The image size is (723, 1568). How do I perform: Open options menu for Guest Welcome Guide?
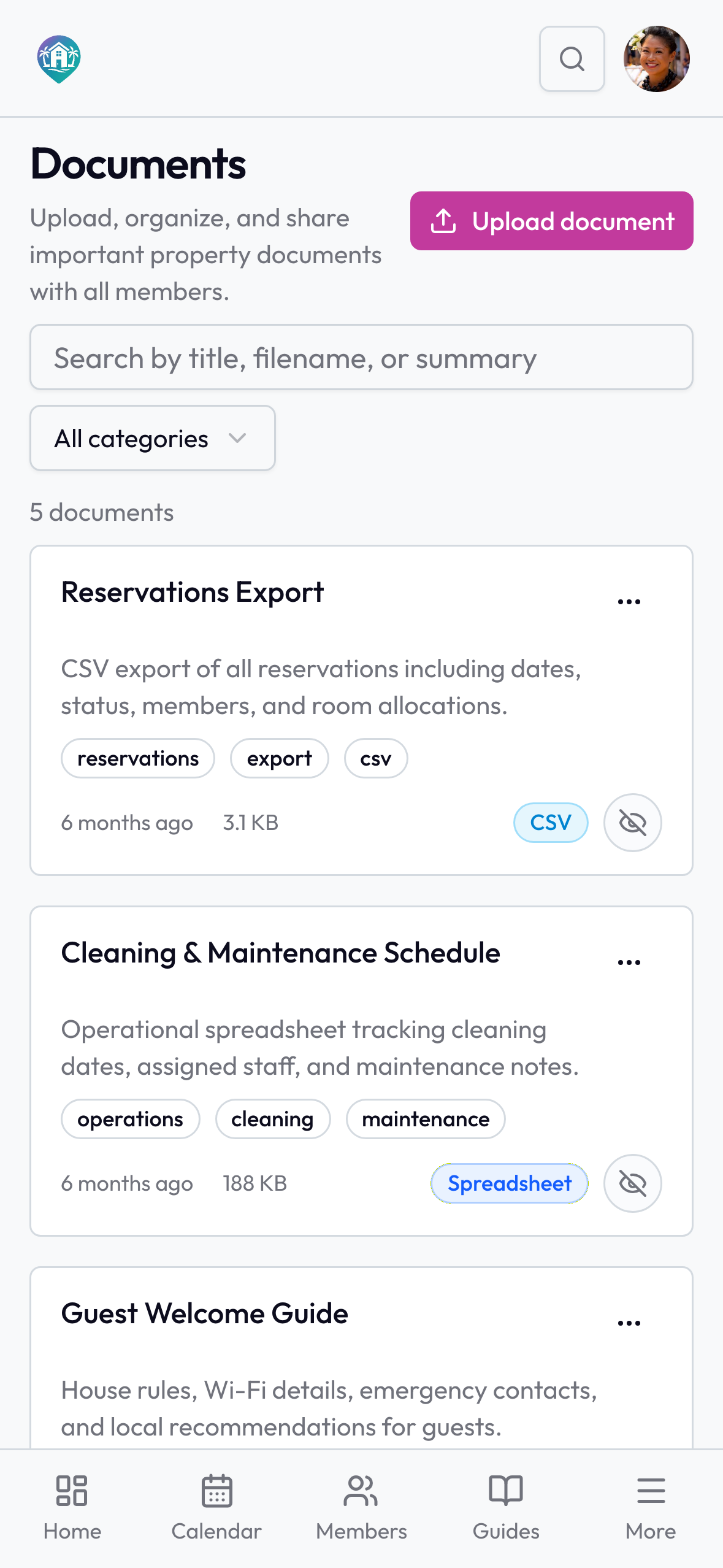(629, 1323)
